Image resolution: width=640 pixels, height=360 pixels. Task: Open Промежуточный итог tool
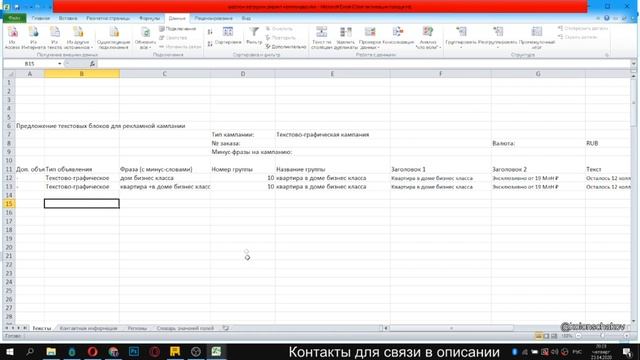click(x=537, y=38)
